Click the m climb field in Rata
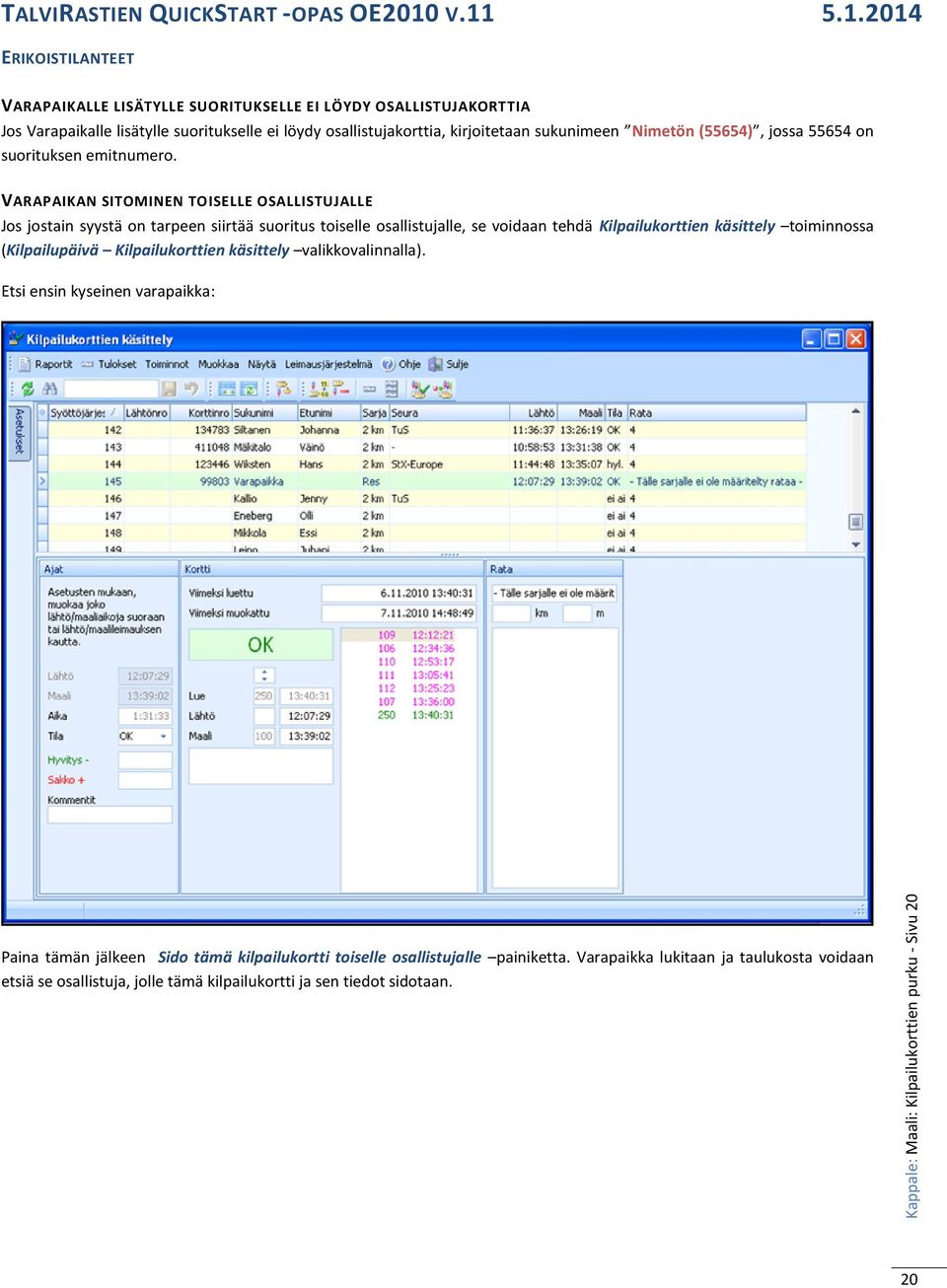The height and width of the screenshot is (1288, 947). coord(577,613)
